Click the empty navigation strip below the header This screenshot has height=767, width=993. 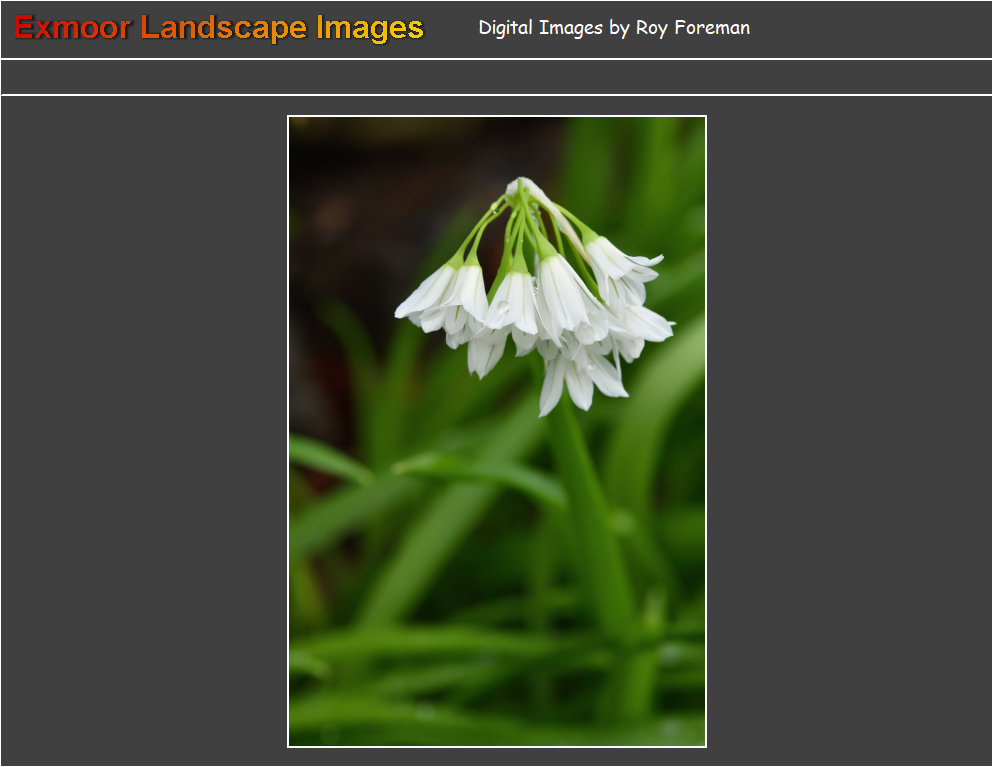coord(496,77)
